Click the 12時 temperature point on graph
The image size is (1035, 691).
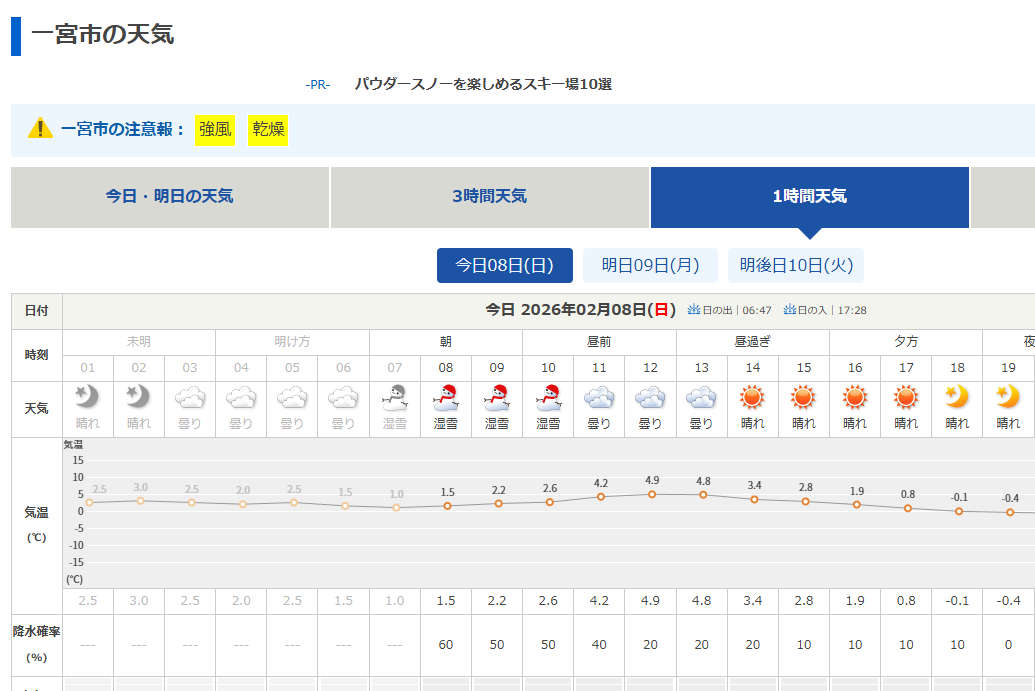(x=652, y=494)
